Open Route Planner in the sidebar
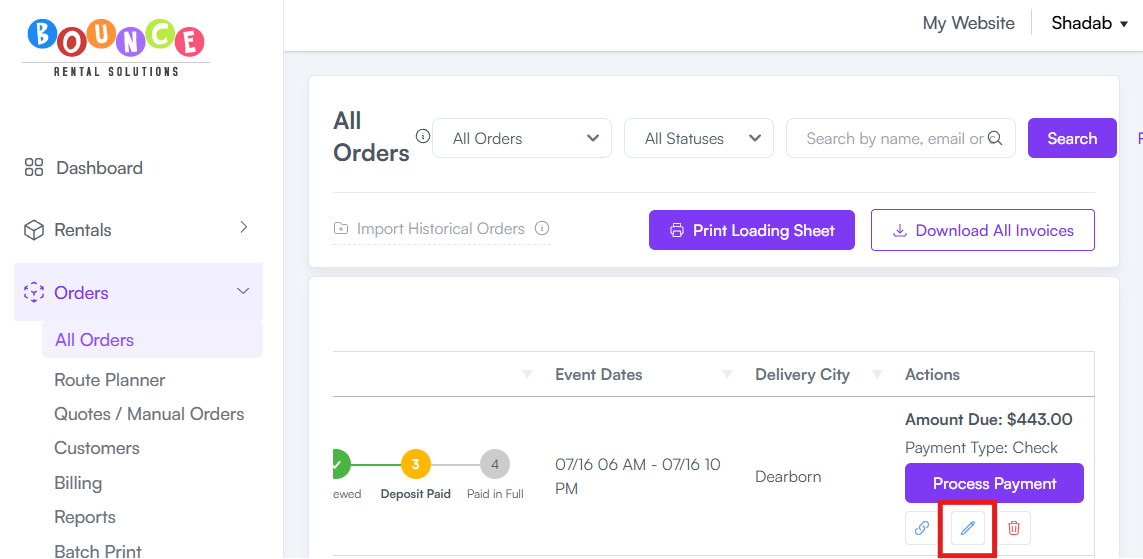This screenshot has width=1143, height=559. (109, 380)
